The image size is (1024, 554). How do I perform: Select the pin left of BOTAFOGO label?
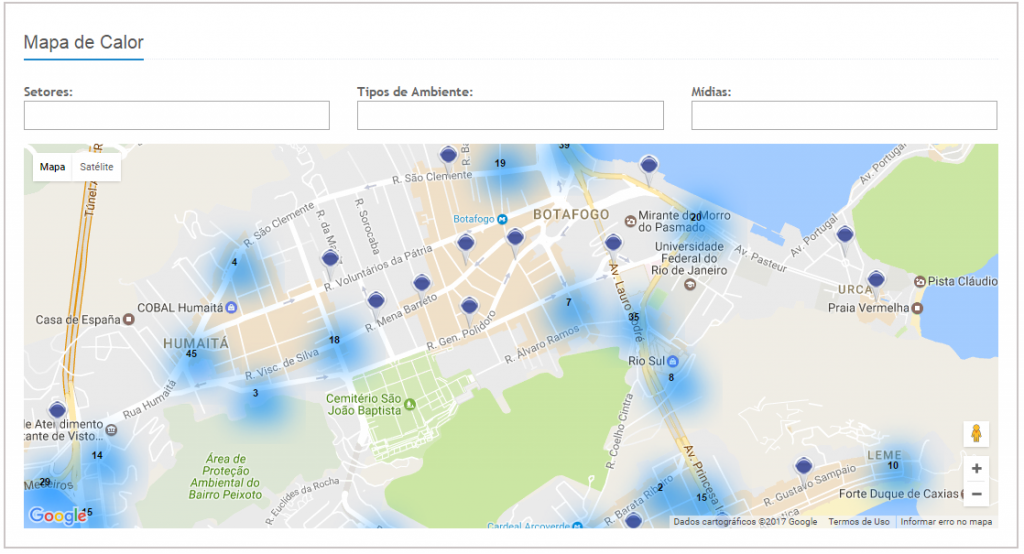[x=515, y=240]
